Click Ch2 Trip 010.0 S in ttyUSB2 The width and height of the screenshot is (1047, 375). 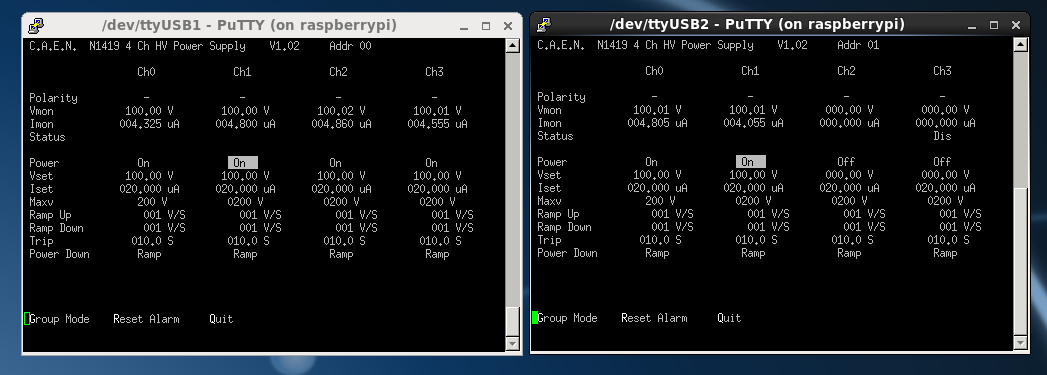pyautogui.click(x=852, y=240)
